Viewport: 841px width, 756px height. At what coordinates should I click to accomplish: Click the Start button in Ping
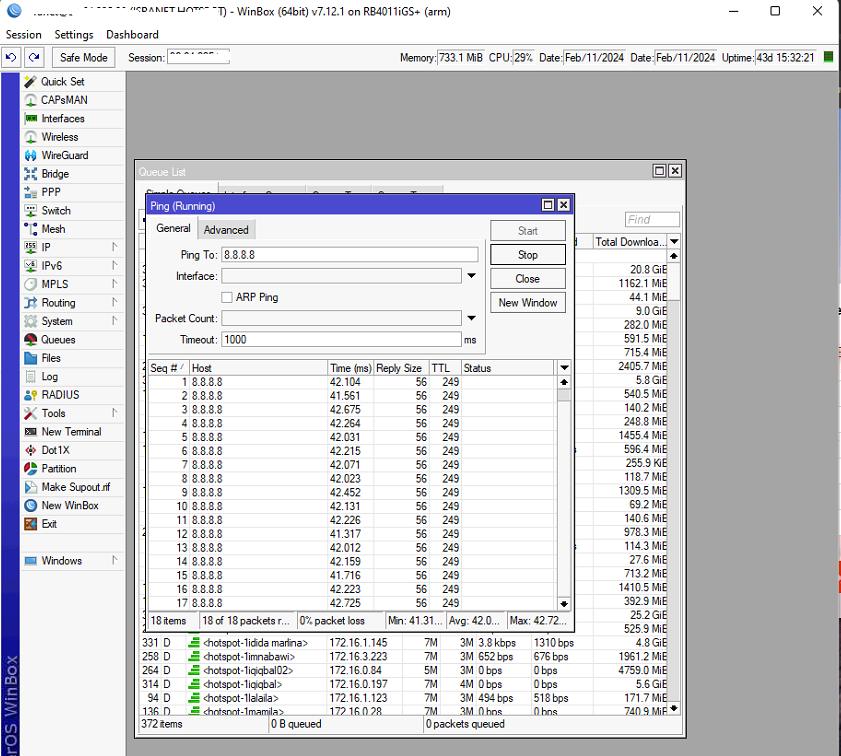click(x=528, y=231)
